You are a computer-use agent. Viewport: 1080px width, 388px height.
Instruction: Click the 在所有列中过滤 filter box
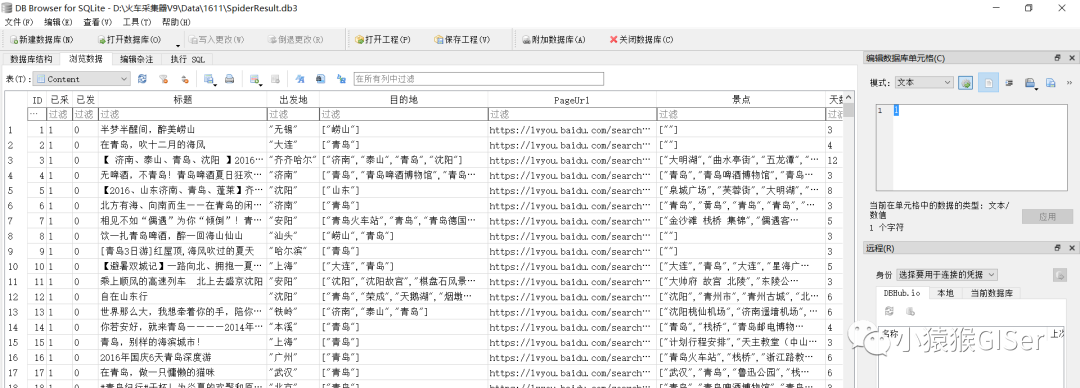tap(479, 79)
